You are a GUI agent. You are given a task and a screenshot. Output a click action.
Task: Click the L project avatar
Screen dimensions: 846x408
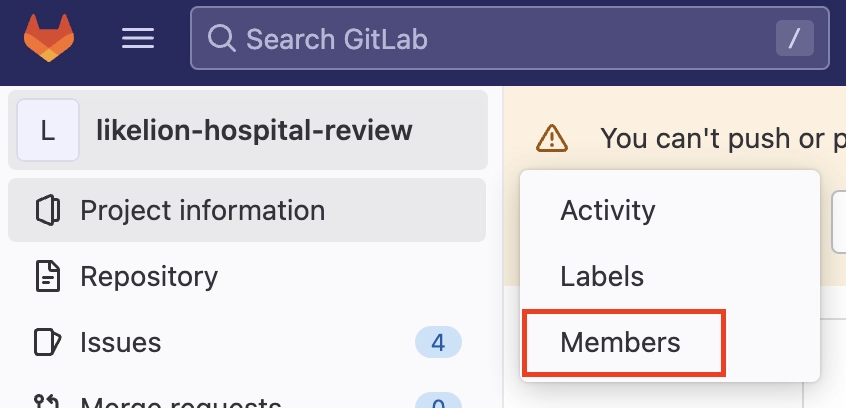pos(48,130)
